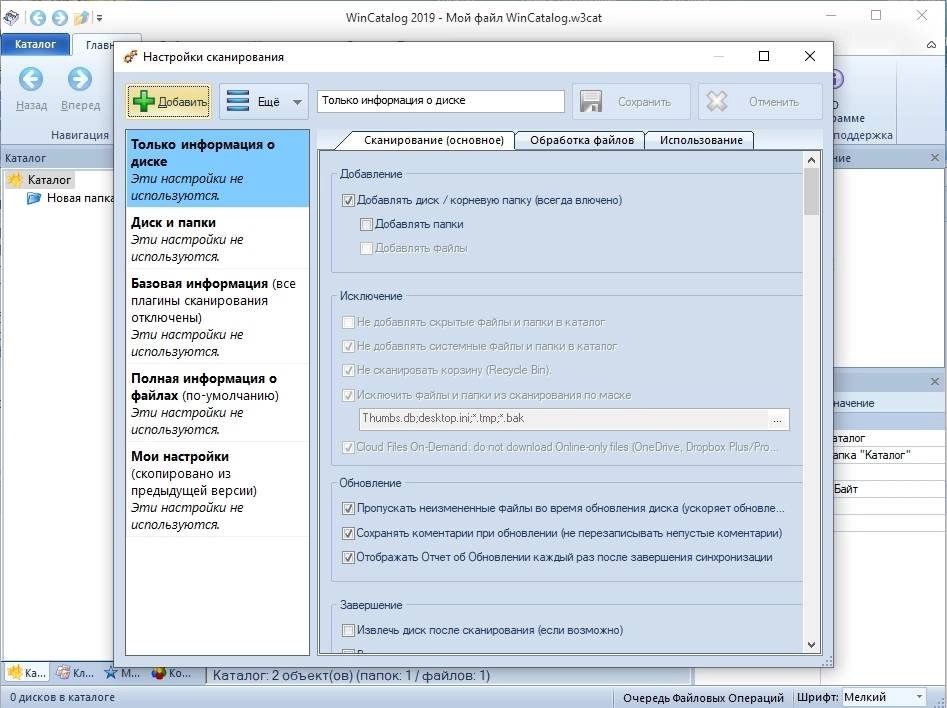The image size is (947, 708).
Task: Click the preset name input field
Action: (x=441, y=101)
